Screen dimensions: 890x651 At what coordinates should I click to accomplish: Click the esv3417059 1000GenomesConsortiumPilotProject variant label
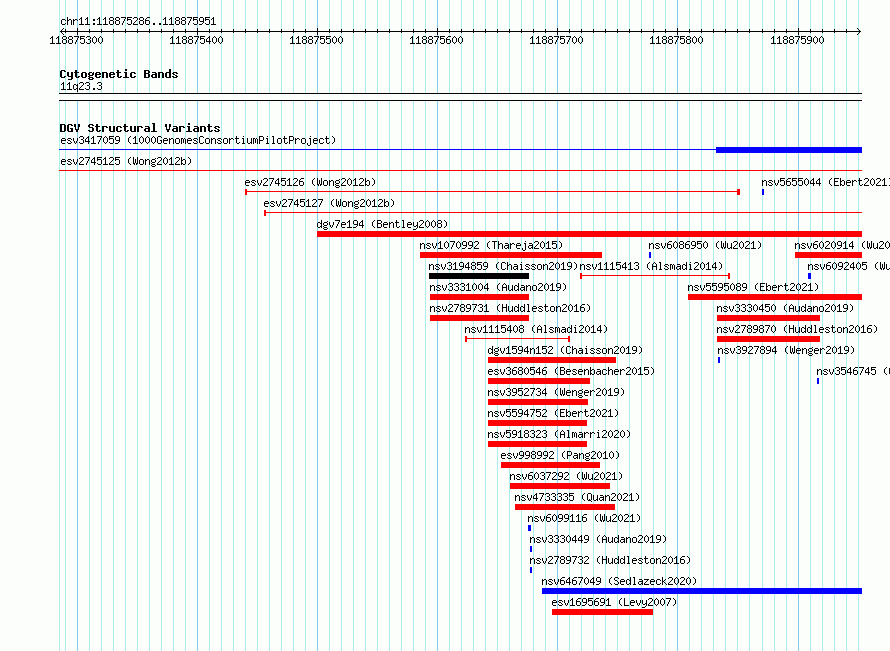[198, 140]
